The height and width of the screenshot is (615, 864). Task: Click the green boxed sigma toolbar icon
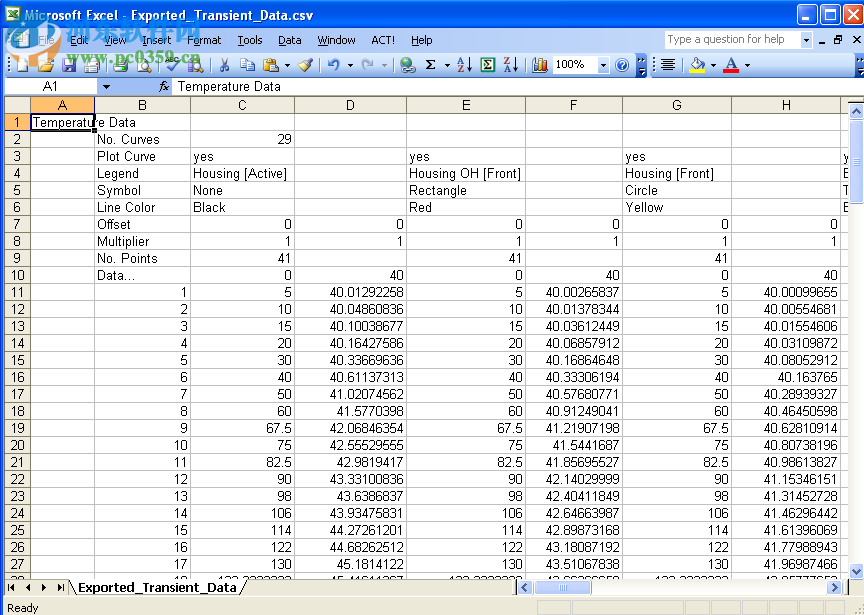488,65
